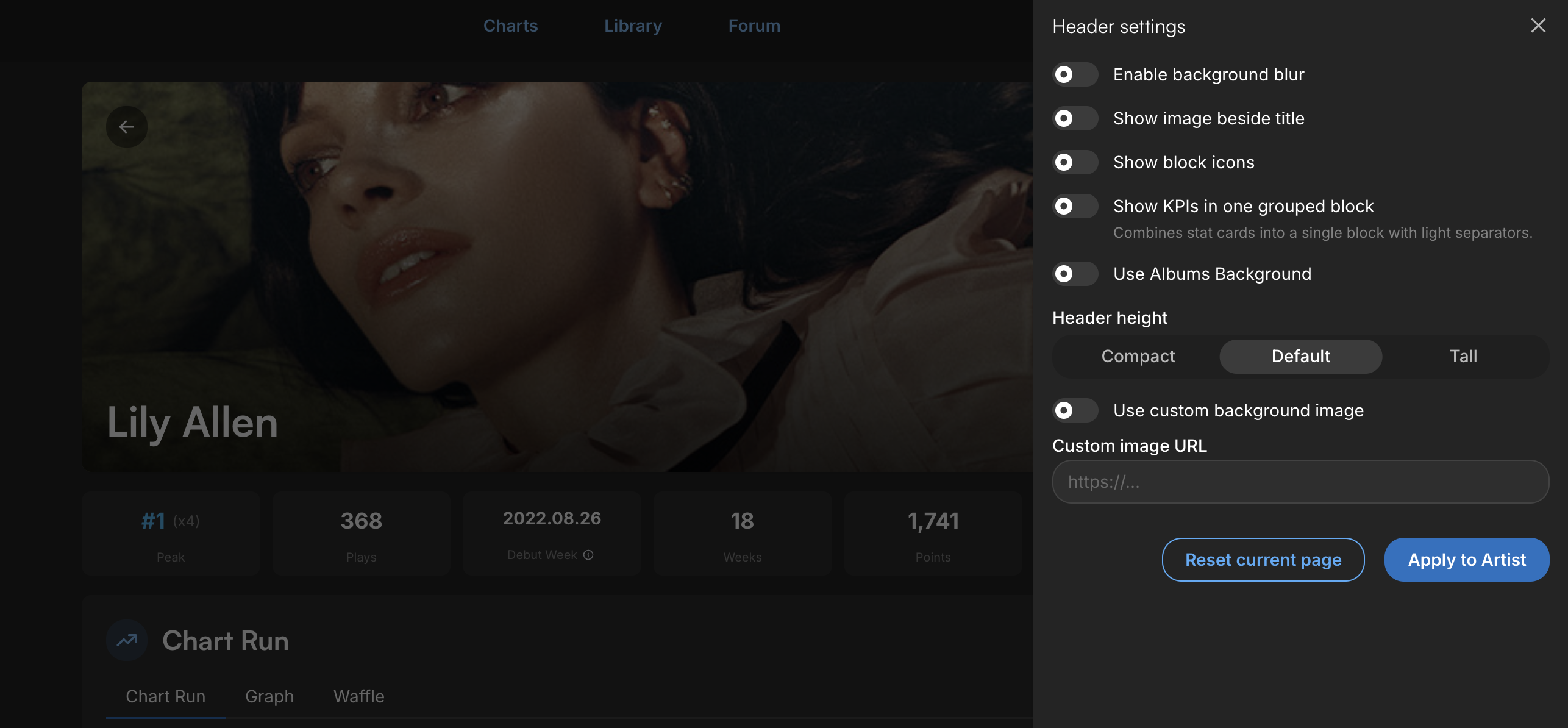Image resolution: width=1568 pixels, height=728 pixels.
Task: Click the 2022.08.26 Debut Week card
Action: tap(552, 534)
